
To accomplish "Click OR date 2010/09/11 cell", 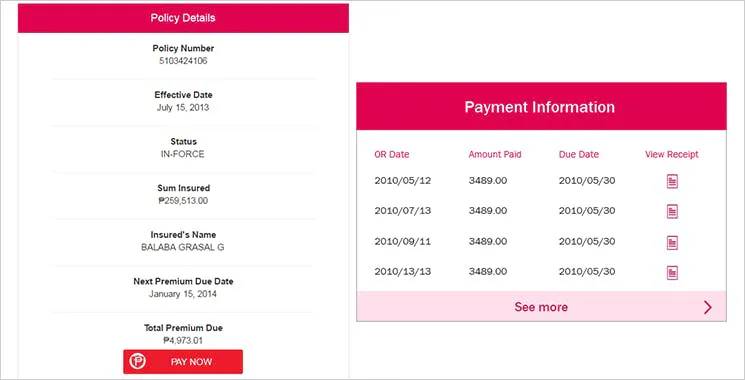I will tap(402, 241).
